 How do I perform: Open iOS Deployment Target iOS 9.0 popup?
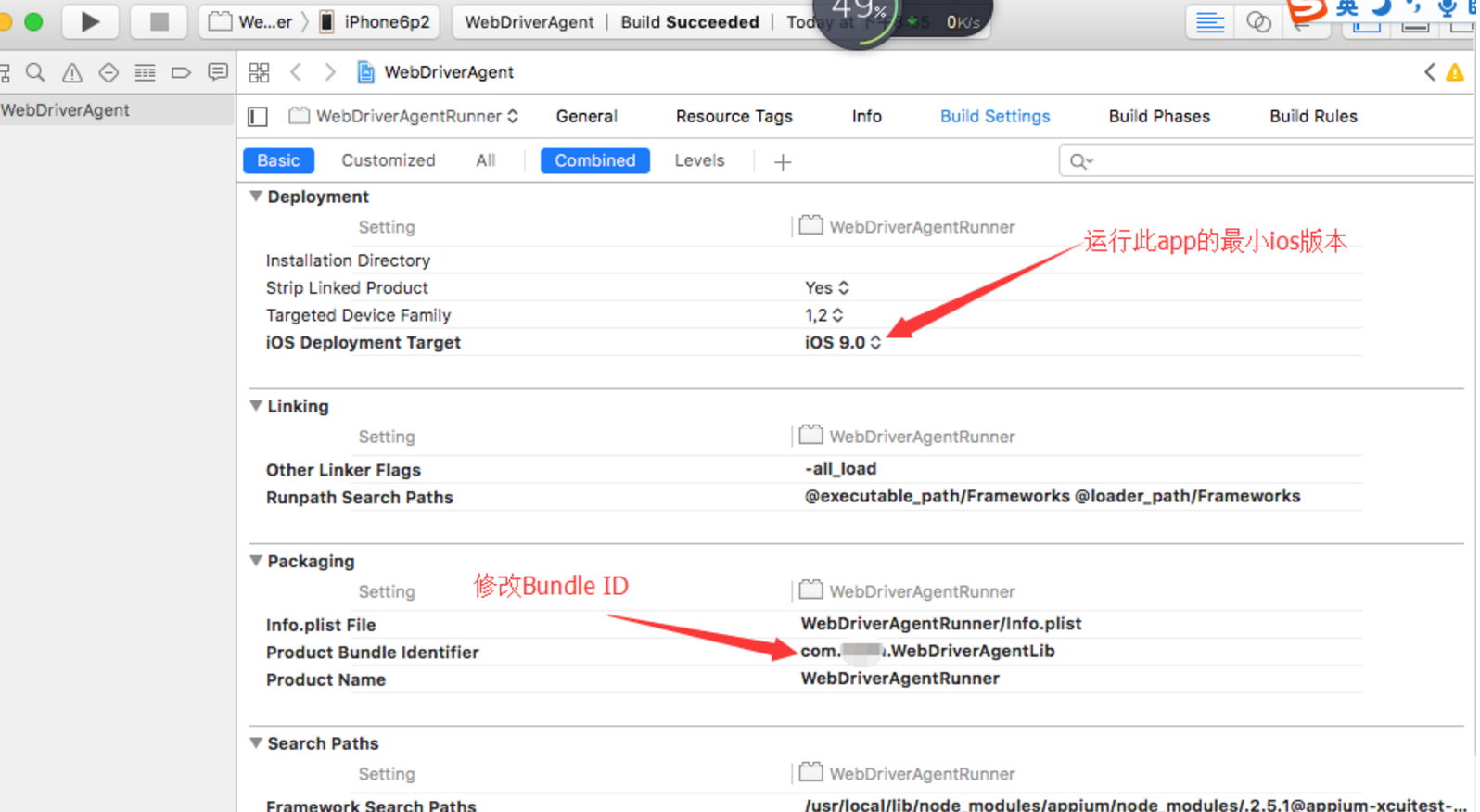point(842,343)
